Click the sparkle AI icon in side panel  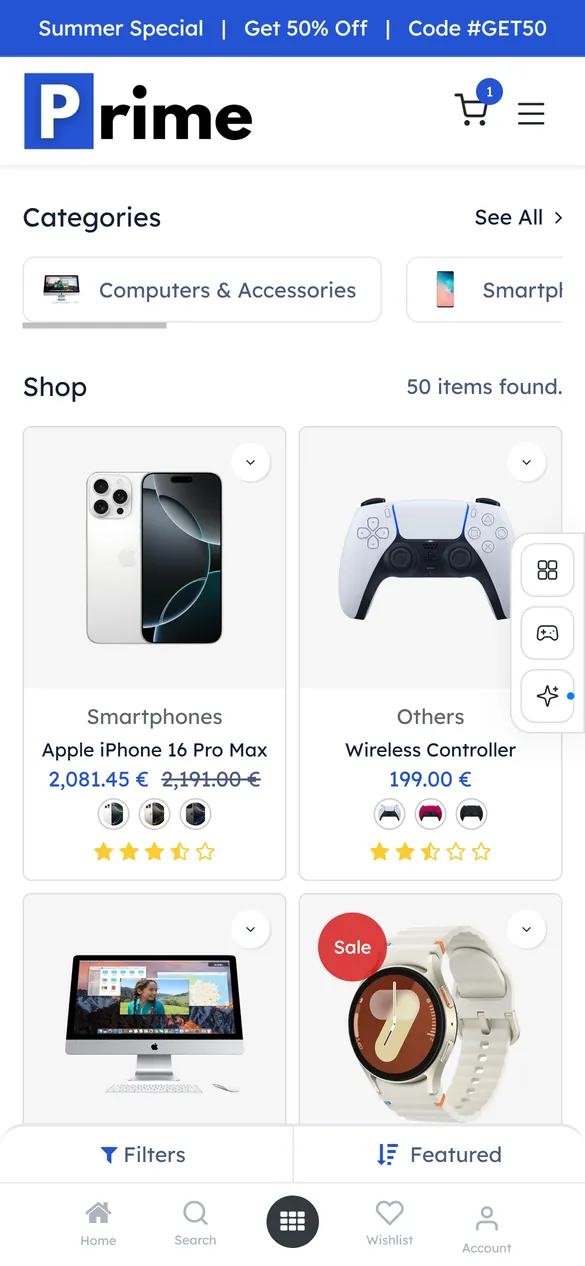tap(547, 696)
